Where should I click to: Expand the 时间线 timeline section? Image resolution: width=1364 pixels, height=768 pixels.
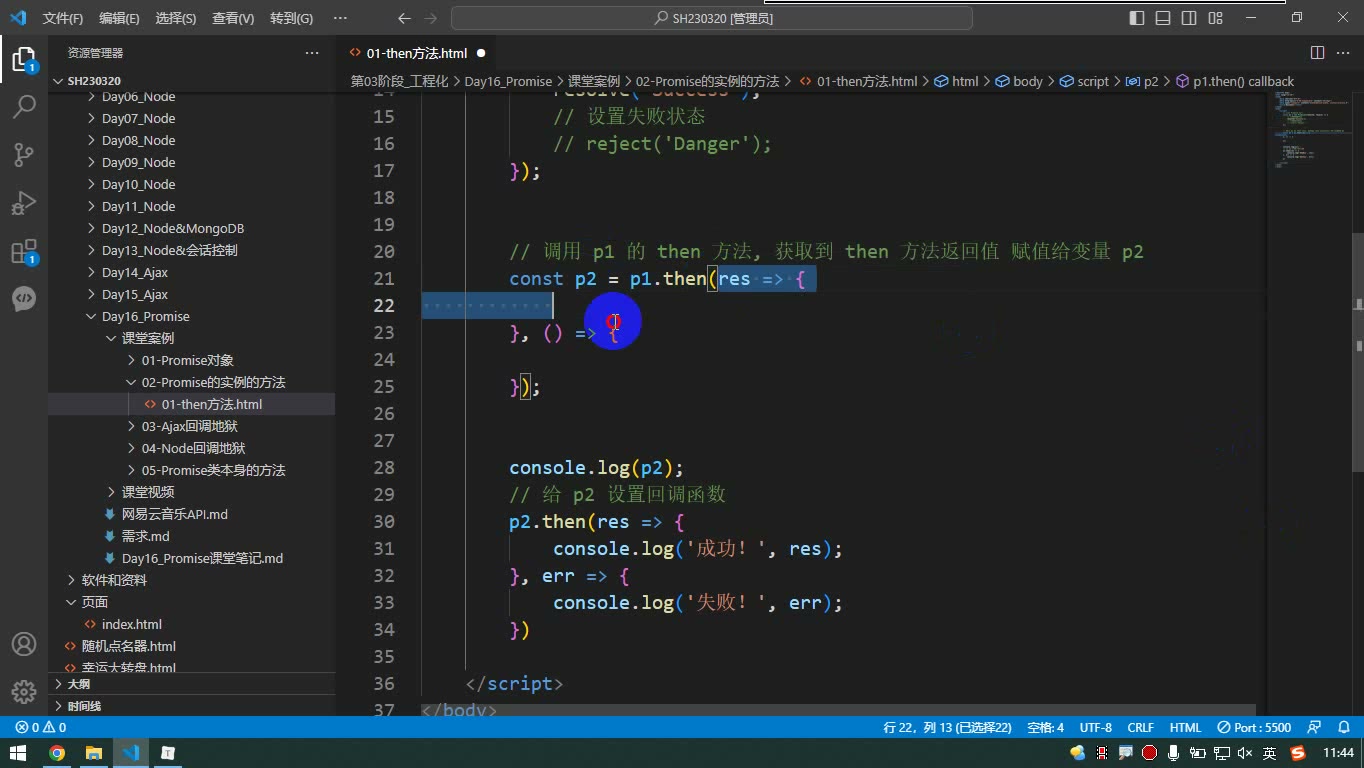pos(84,706)
